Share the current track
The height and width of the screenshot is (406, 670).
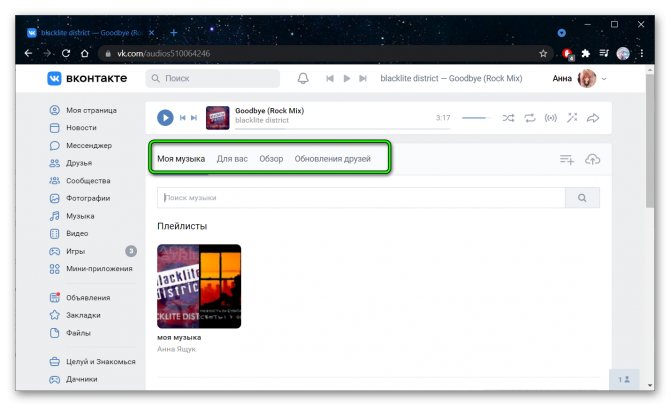tap(593, 118)
